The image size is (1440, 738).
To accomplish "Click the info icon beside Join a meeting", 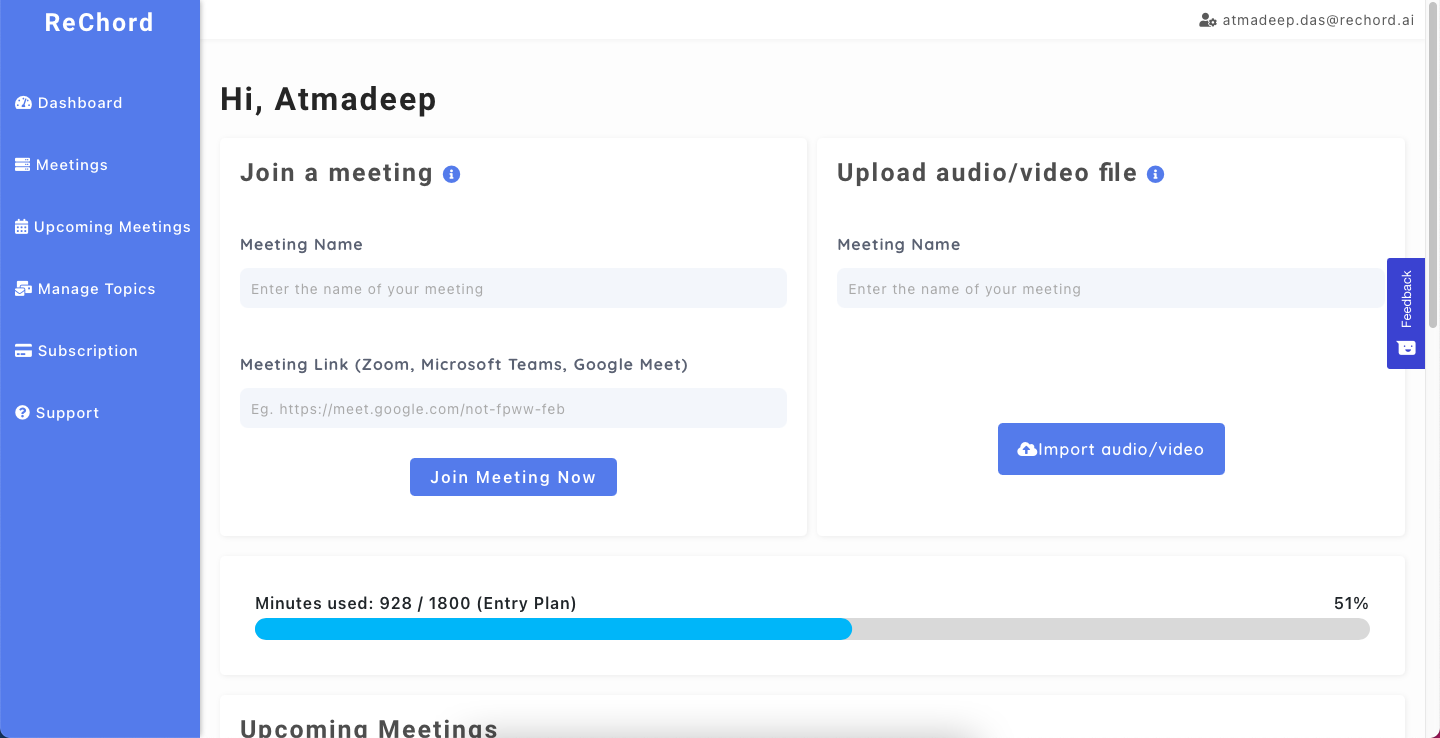I will (451, 174).
